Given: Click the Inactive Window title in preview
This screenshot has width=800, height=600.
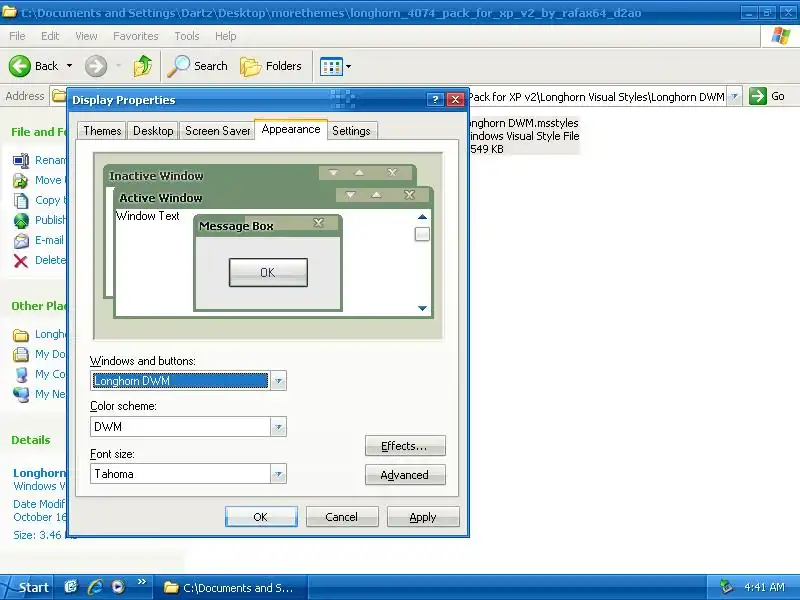Looking at the screenshot, I should click(x=156, y=176).
